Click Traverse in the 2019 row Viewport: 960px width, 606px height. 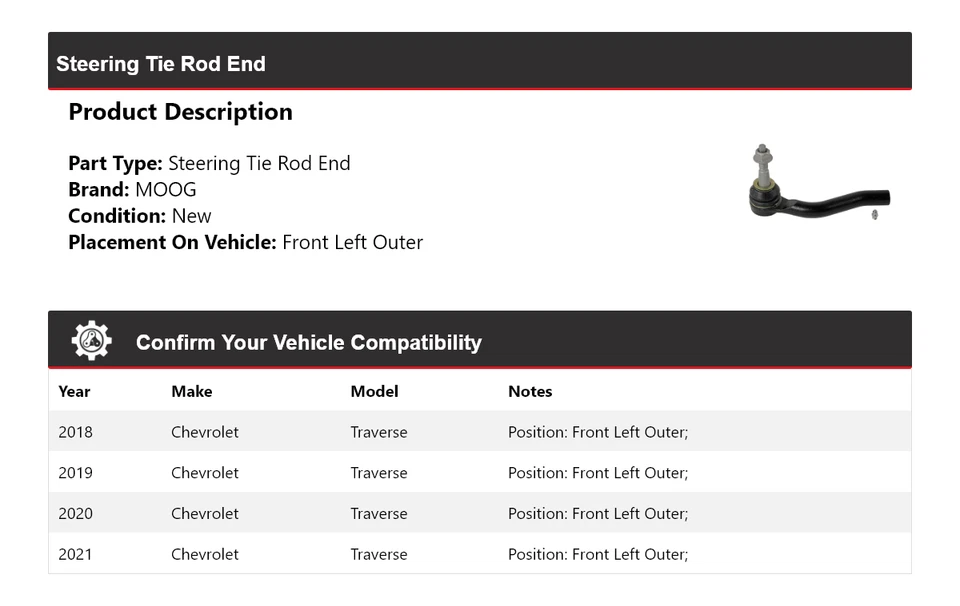[378, 473]
